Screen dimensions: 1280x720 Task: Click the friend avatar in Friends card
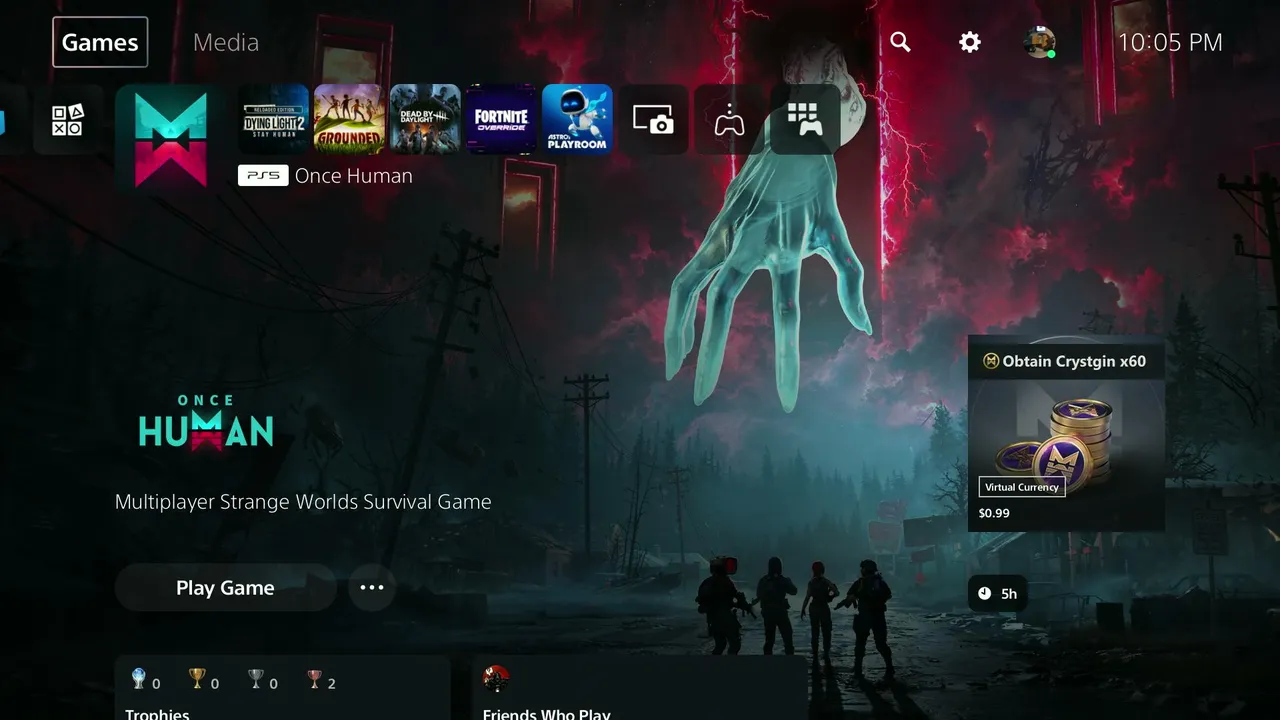click(x=496, y=679)
